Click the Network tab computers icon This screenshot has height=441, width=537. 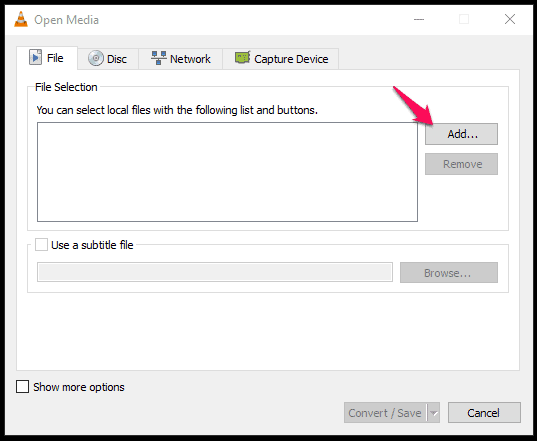(x=159, y=58)
